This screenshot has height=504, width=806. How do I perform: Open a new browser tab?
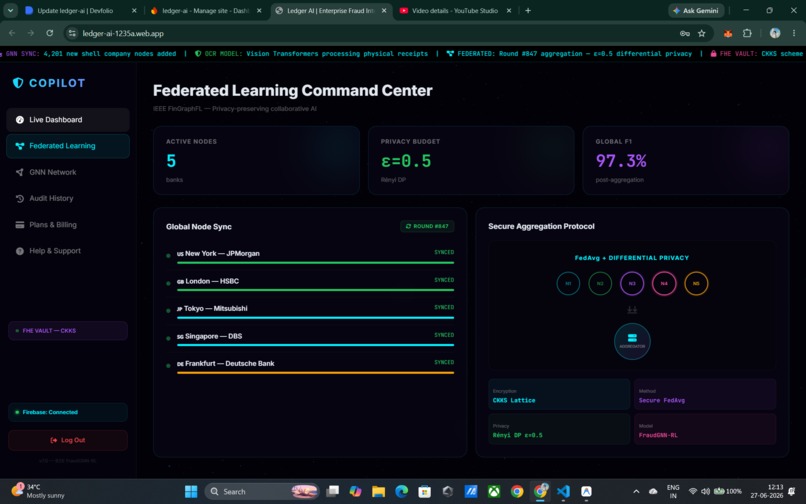pyautogui.click(x=528, y=10)
